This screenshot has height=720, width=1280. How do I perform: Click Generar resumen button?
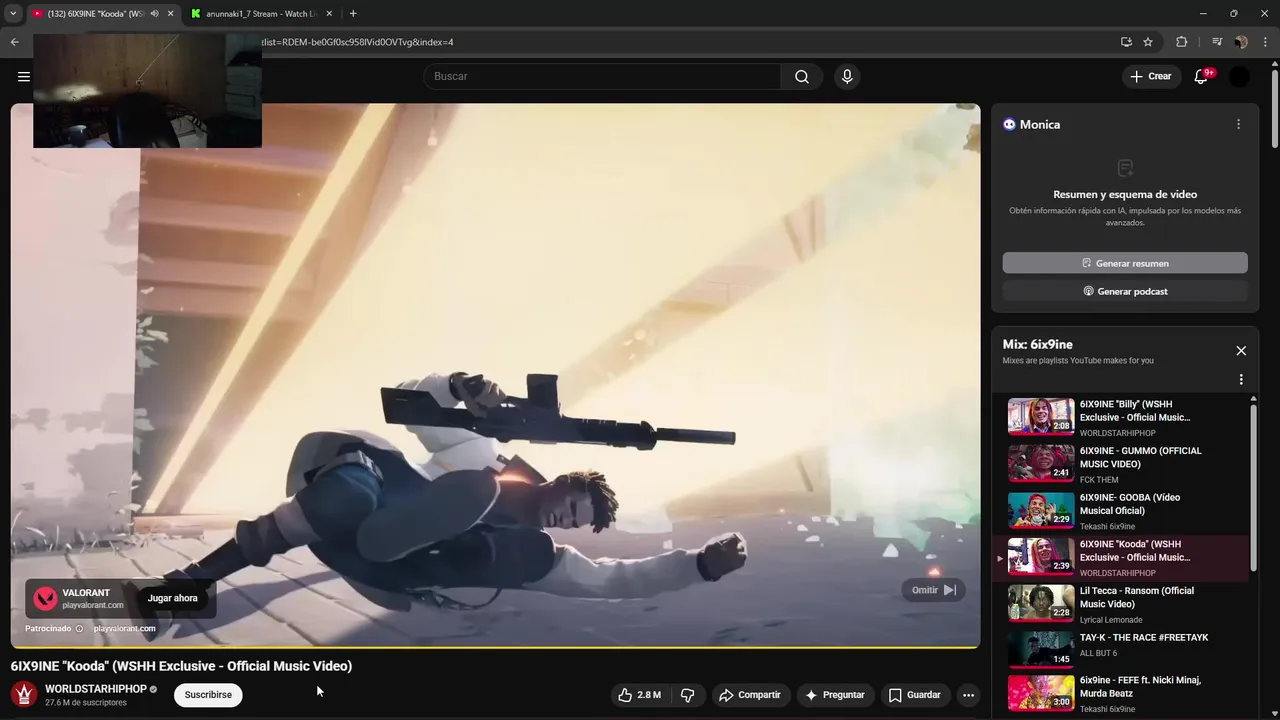[1125, 263]
